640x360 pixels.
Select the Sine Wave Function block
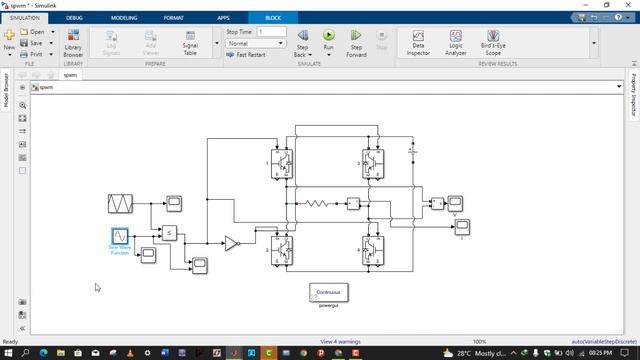pos(120,236)
